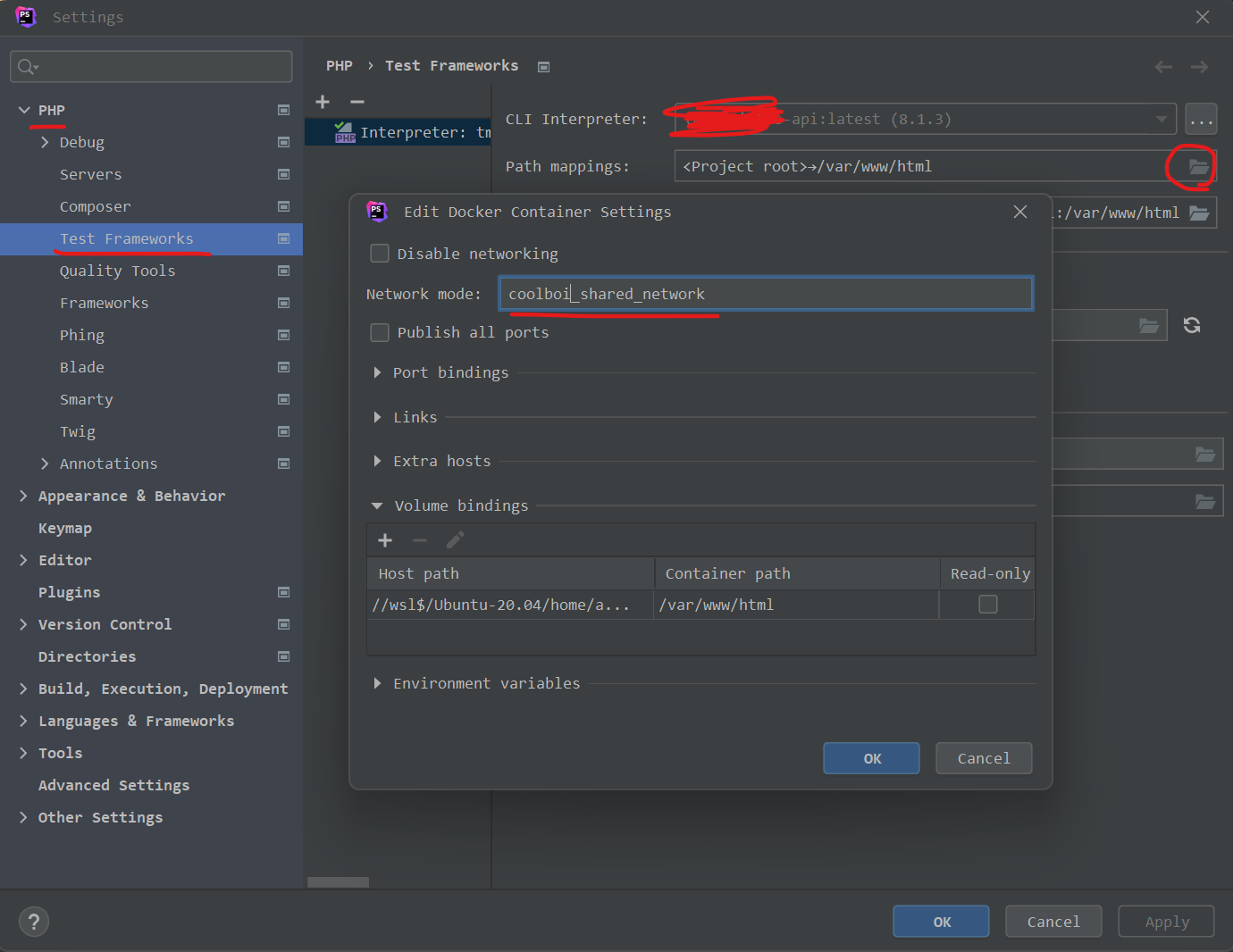1233x952 pixels.
Task: Click the Apply button in Settings
Action: [1166, 922]
